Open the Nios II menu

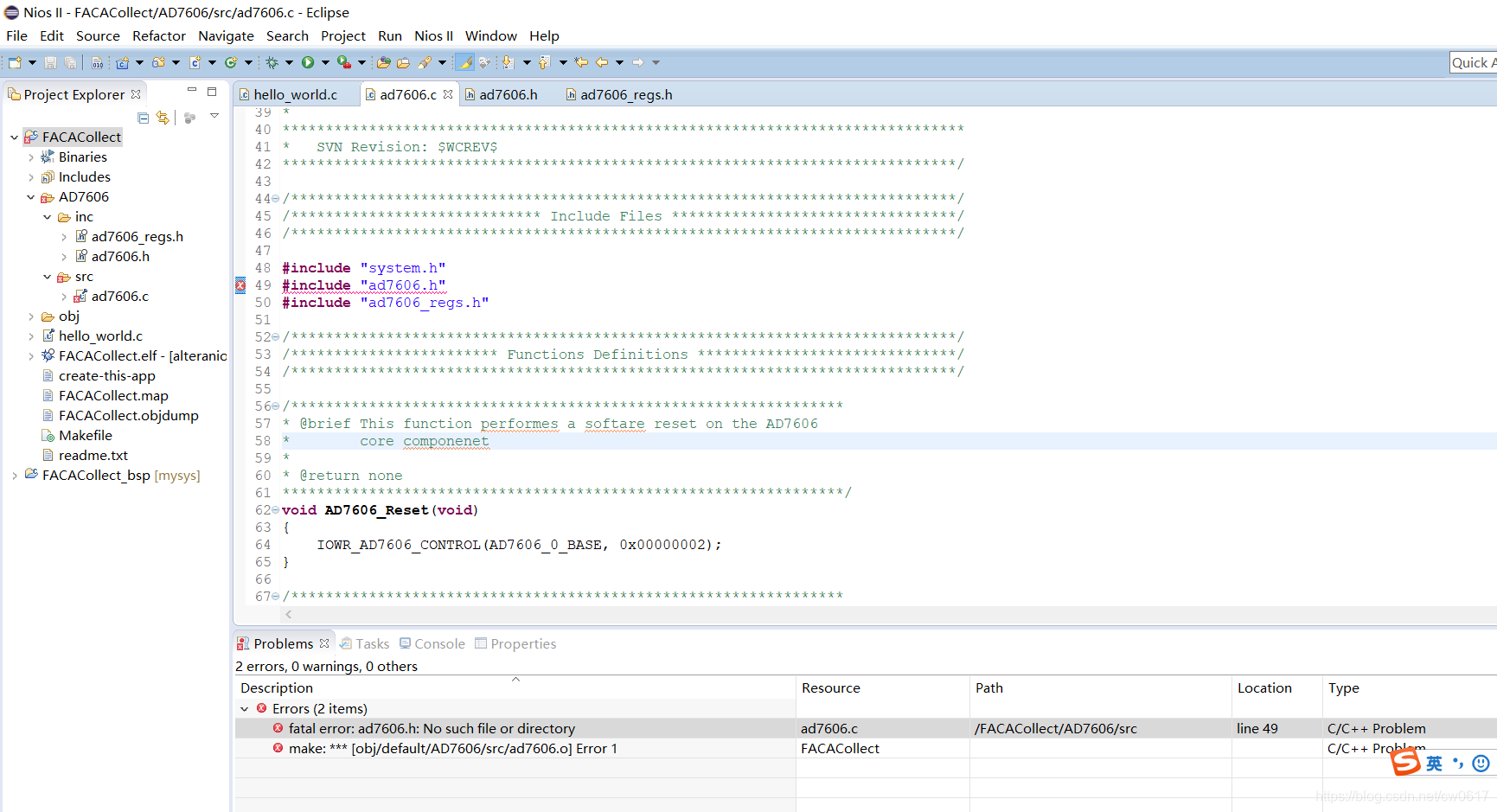pyautogui.click(x=433, y=36)
